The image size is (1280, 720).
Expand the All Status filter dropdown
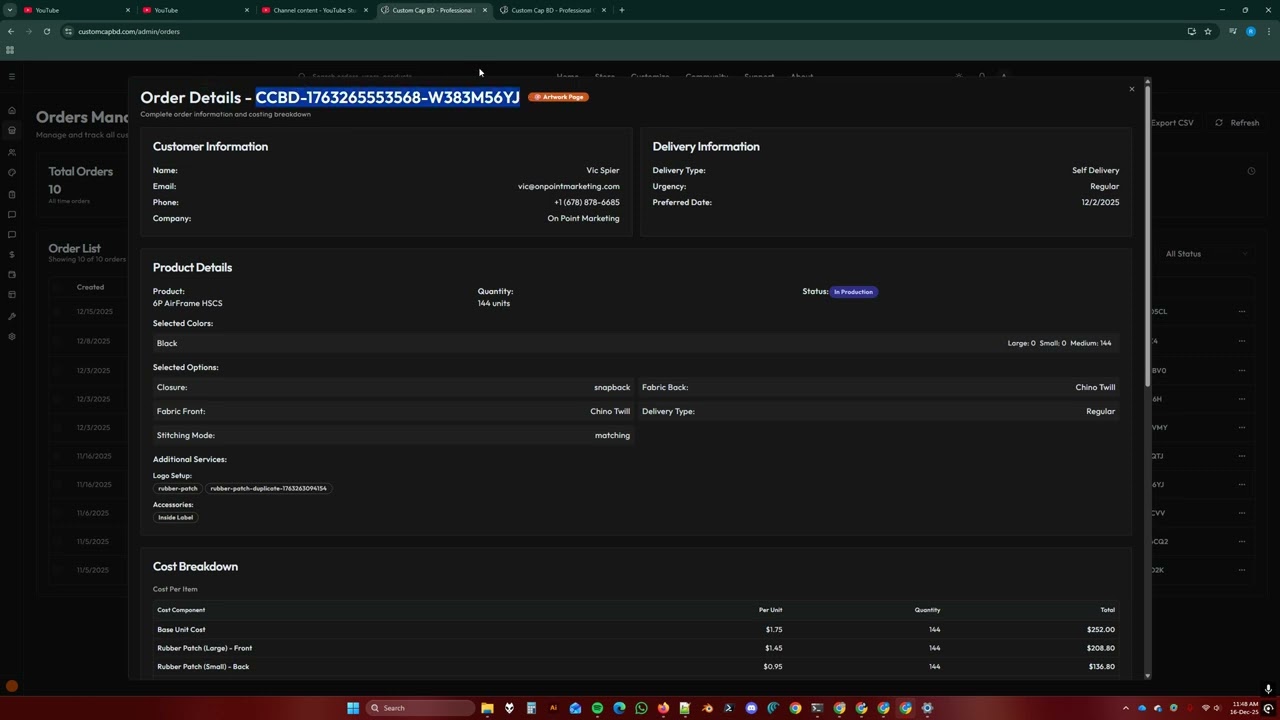[1206, 254]
